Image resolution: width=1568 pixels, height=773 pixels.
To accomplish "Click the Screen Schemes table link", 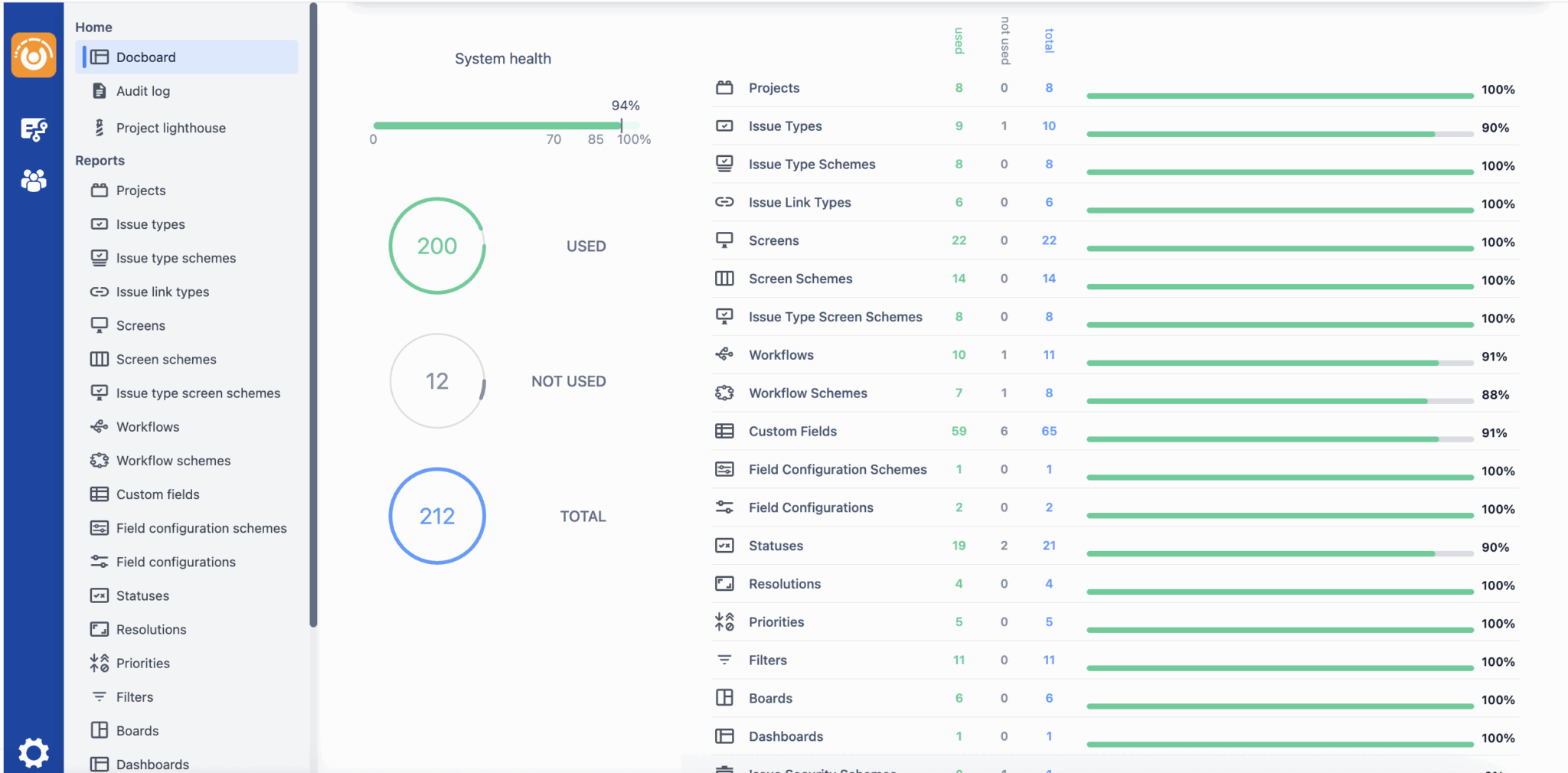I will pyautogui.click(x=800, y=279).
